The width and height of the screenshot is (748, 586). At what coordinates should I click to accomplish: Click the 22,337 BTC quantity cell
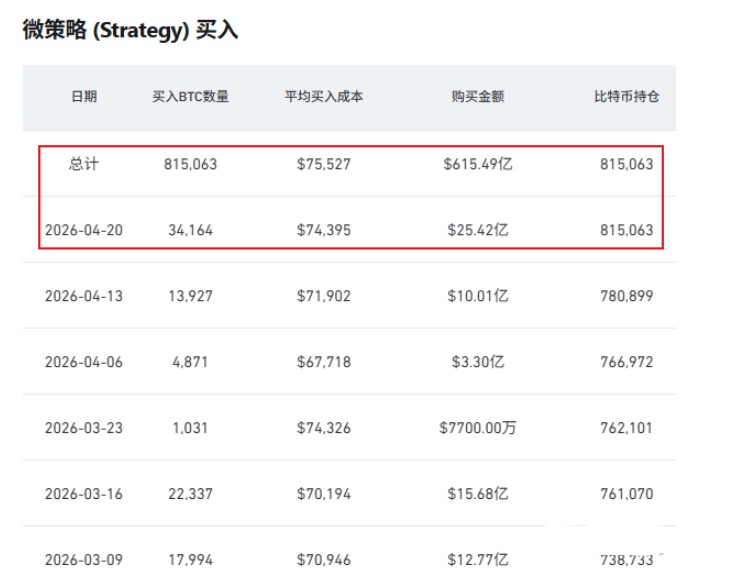(189, 494)
